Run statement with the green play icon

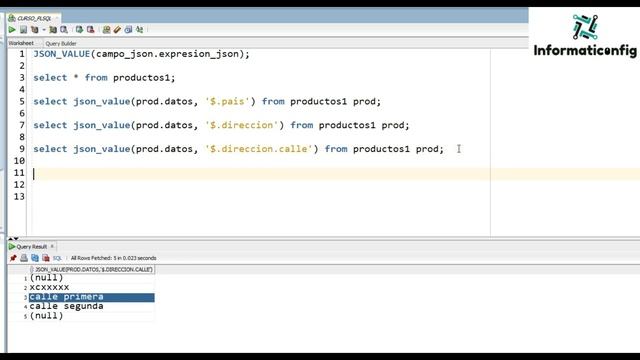click(12, 29)
